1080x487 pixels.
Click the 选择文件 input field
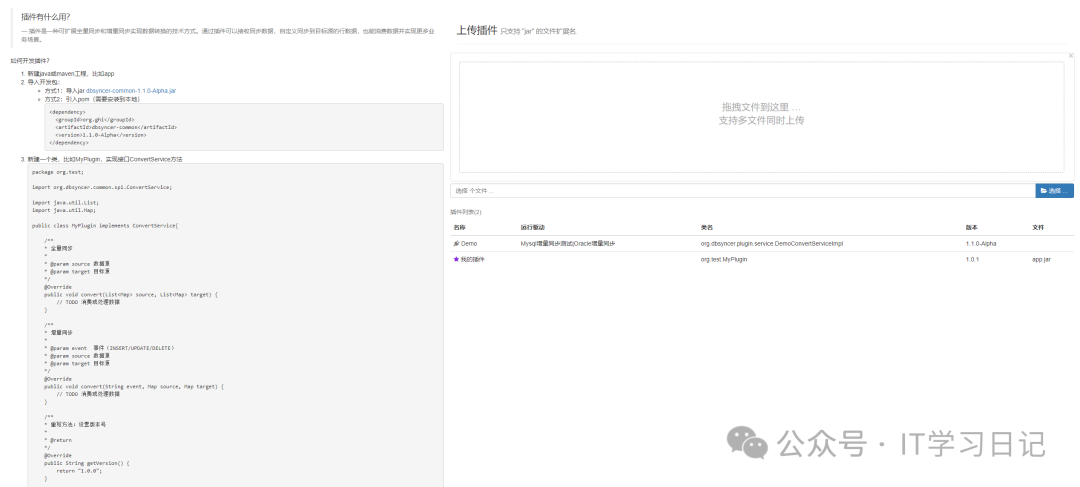pos(742,190)
